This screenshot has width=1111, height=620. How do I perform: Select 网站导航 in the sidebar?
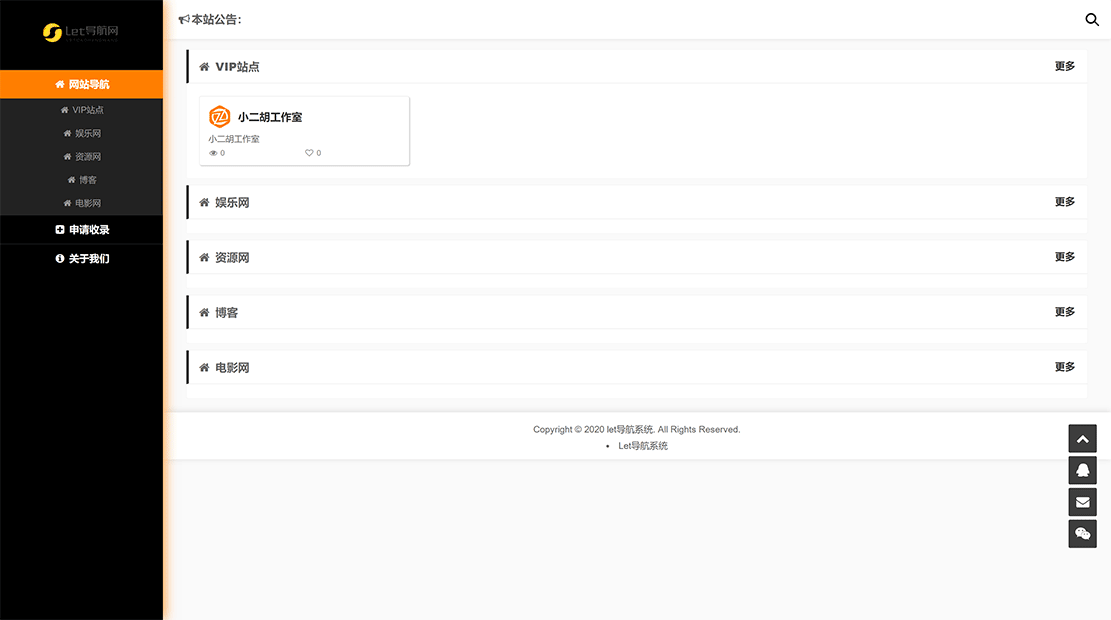(82, 84)
